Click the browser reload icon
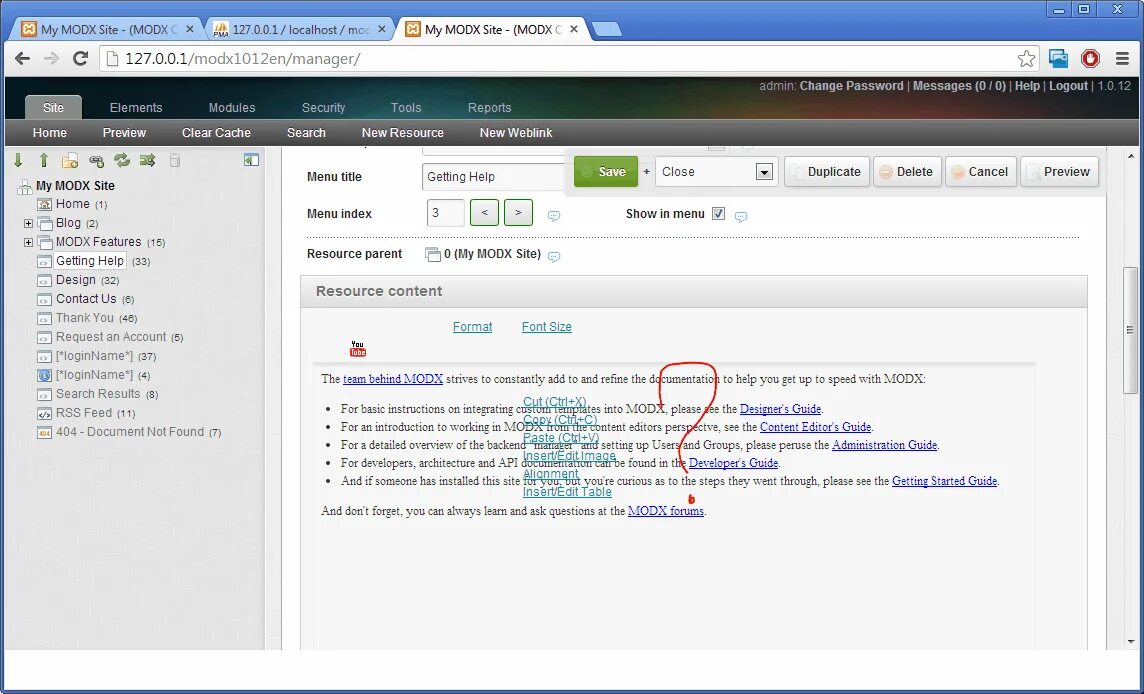The width and height of the screenshot is (1144, 694). (81, 58)
